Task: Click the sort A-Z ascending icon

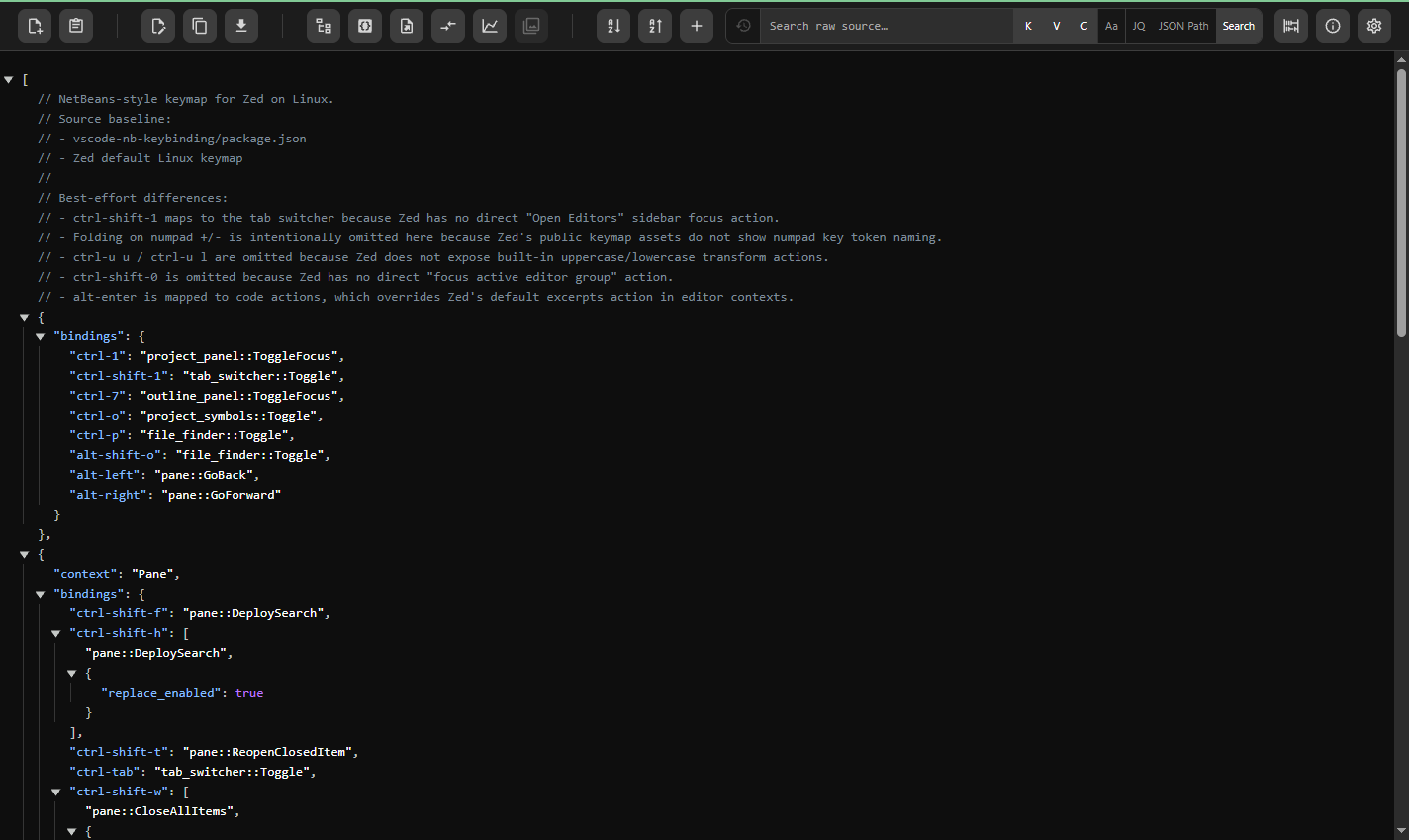Action: 655,27
